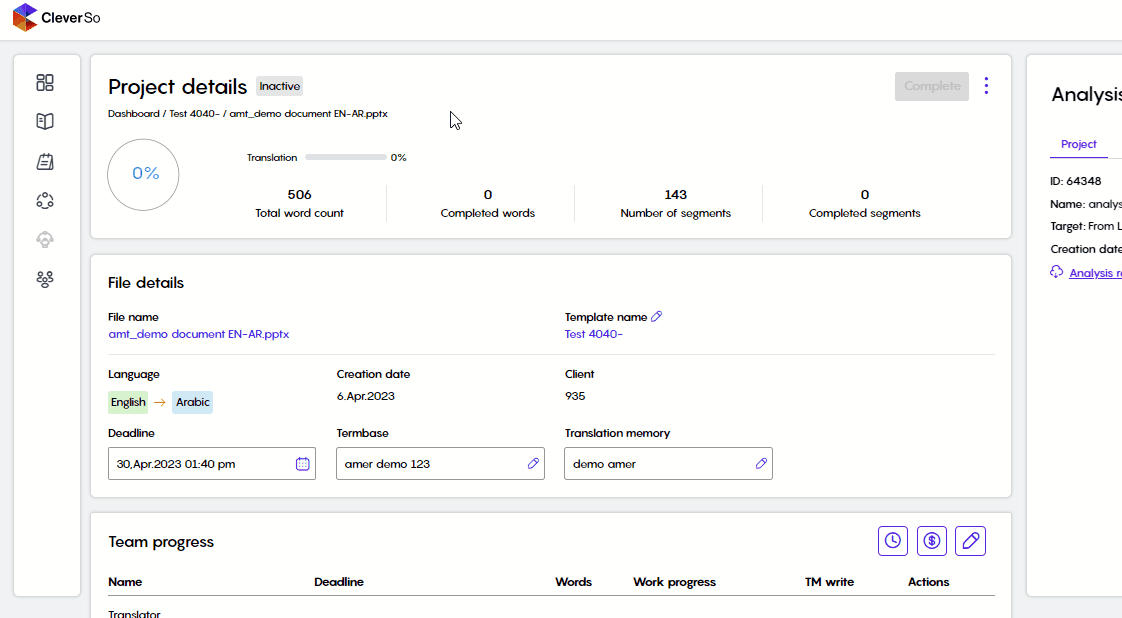Screen dimensions: 1122x618
Task: Open the book icon in sidebar
Action: [45, 122]
